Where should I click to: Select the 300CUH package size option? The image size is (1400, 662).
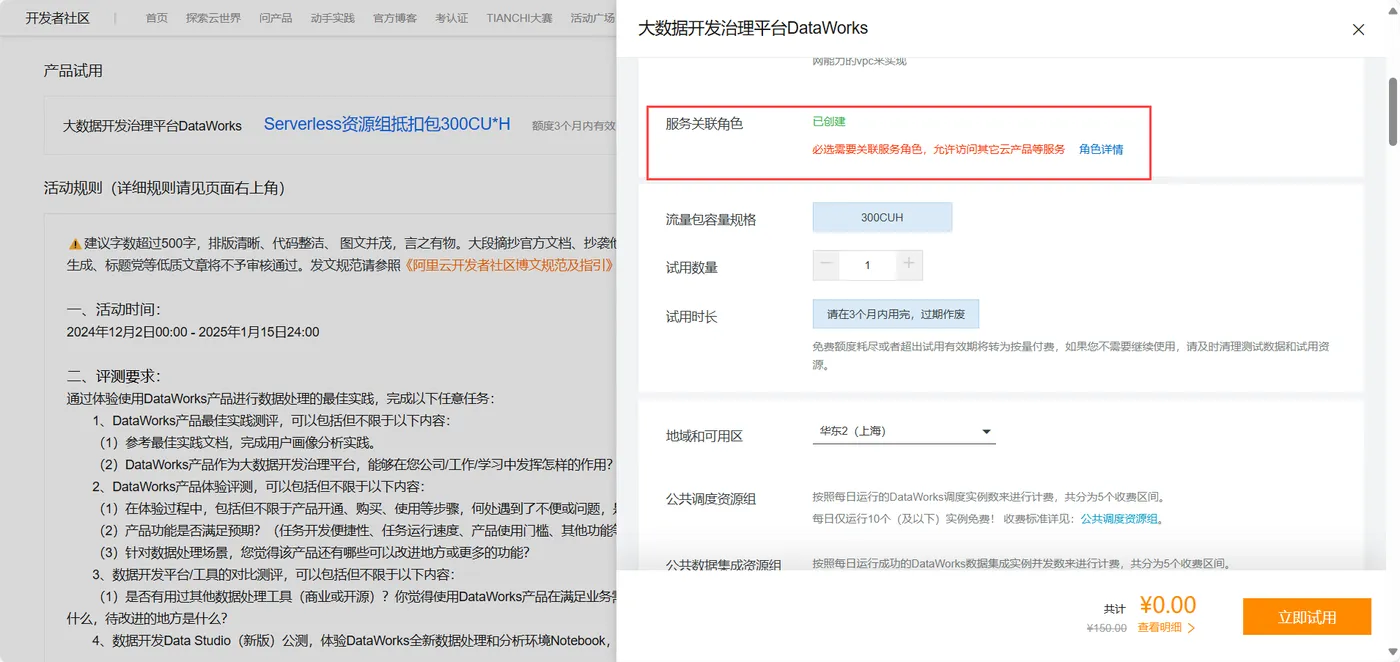tap(882, 217)
